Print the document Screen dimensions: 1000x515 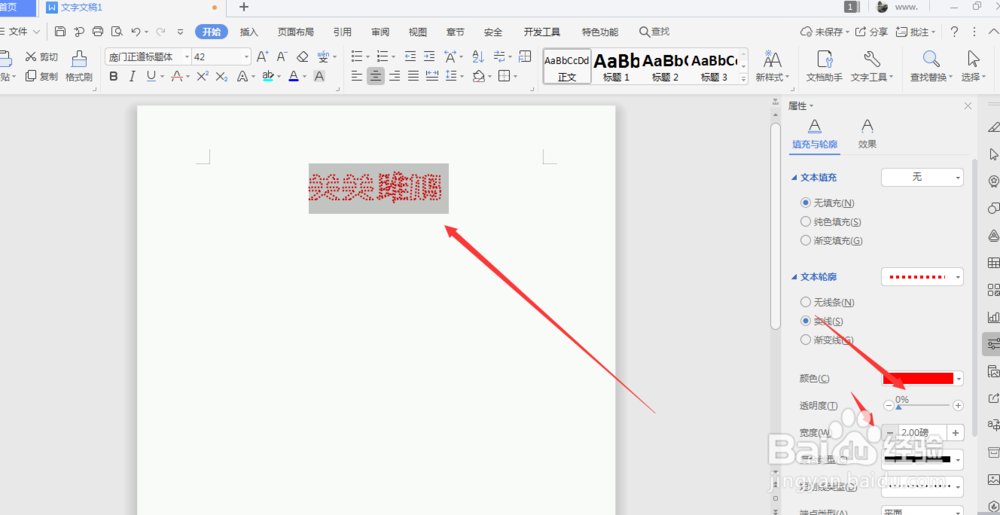98,31
